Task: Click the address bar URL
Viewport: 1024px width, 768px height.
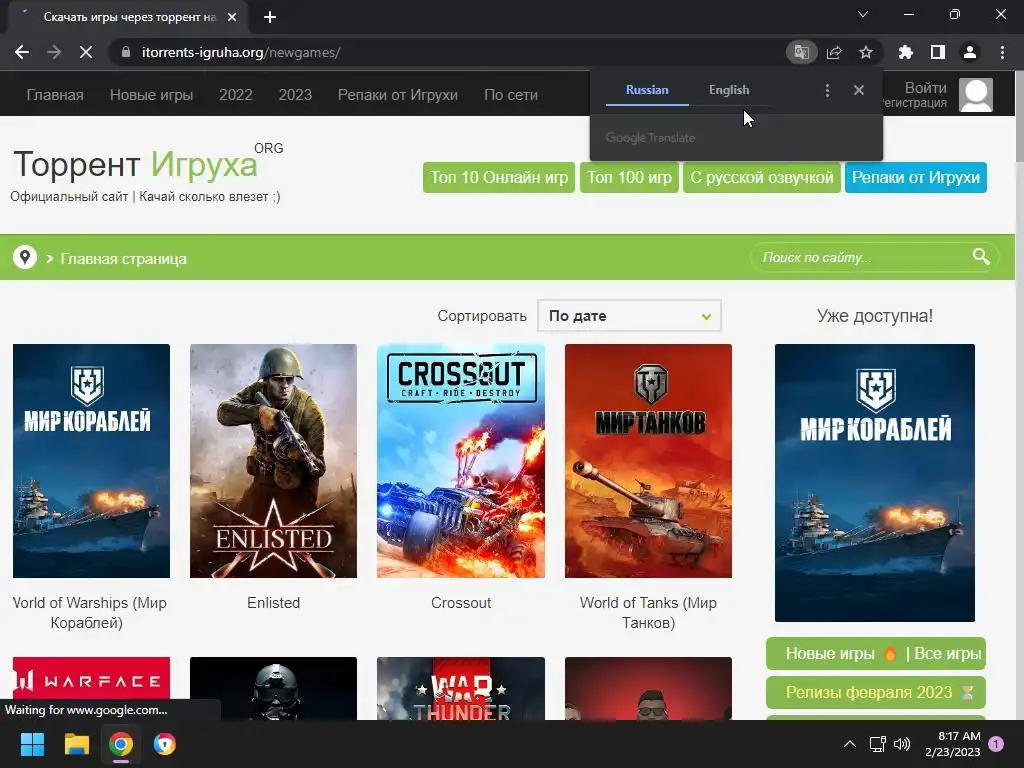Action: (x=241, y=52)
